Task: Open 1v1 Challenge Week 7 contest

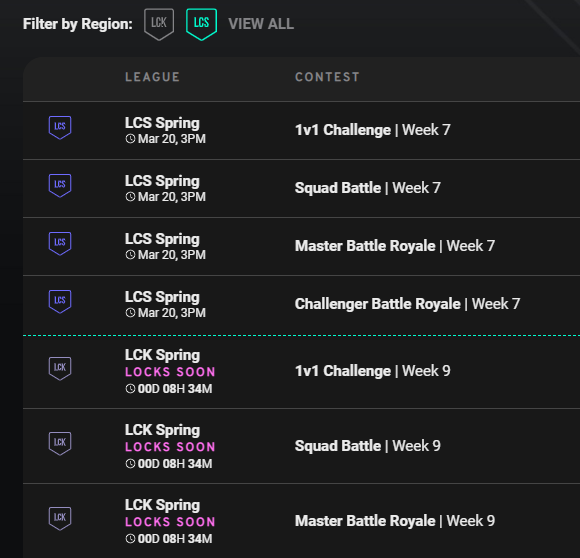Action: point(372,130)
